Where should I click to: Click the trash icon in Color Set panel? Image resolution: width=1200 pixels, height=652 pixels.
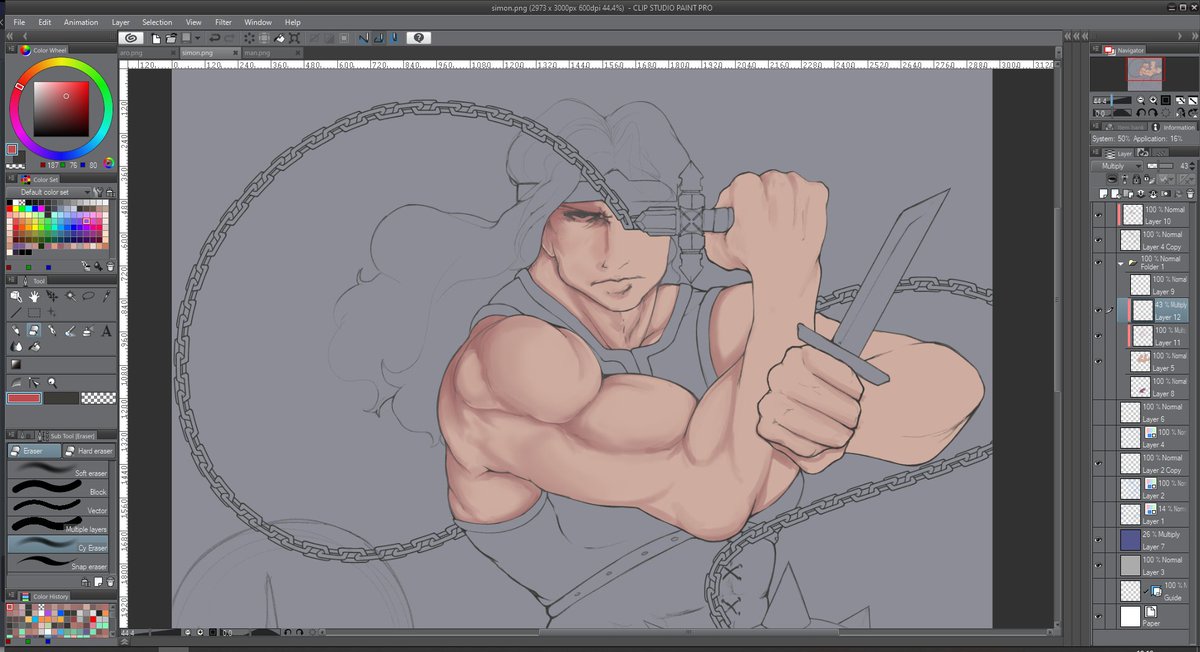[x=110, y=266]
